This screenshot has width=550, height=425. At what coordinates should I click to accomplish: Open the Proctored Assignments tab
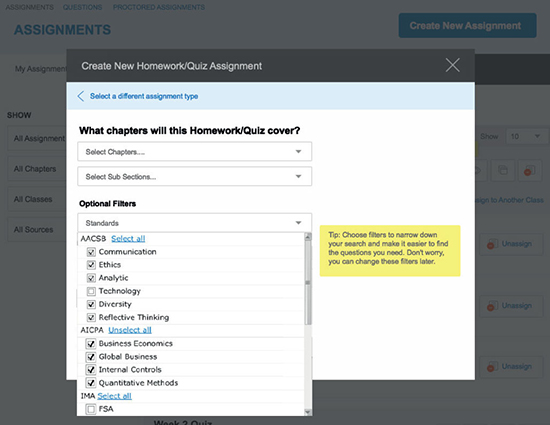pos(159,7)
